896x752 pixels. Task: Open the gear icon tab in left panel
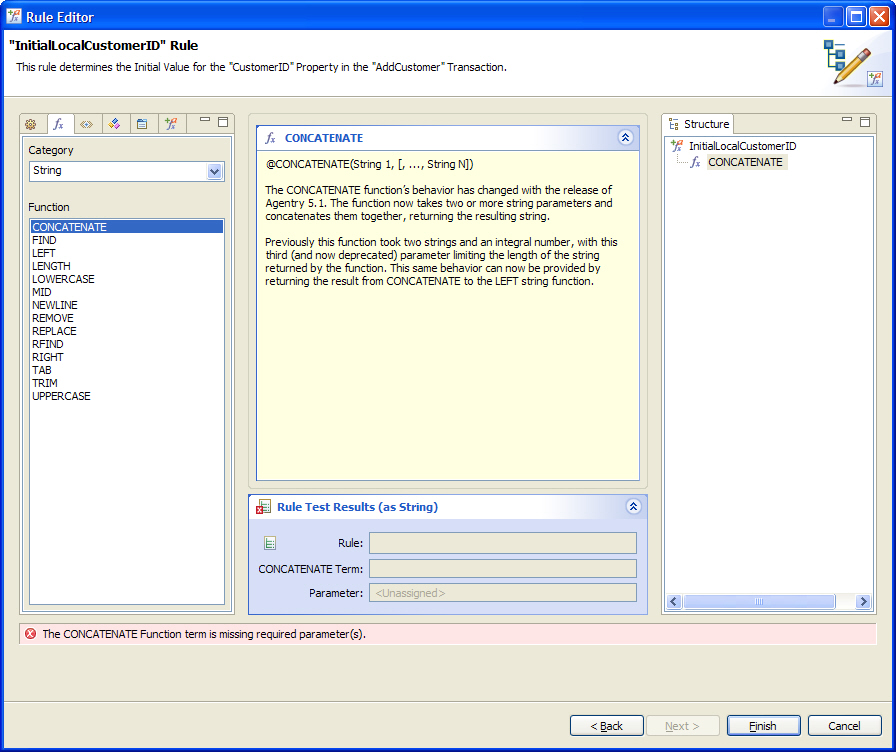pos(31,124)
